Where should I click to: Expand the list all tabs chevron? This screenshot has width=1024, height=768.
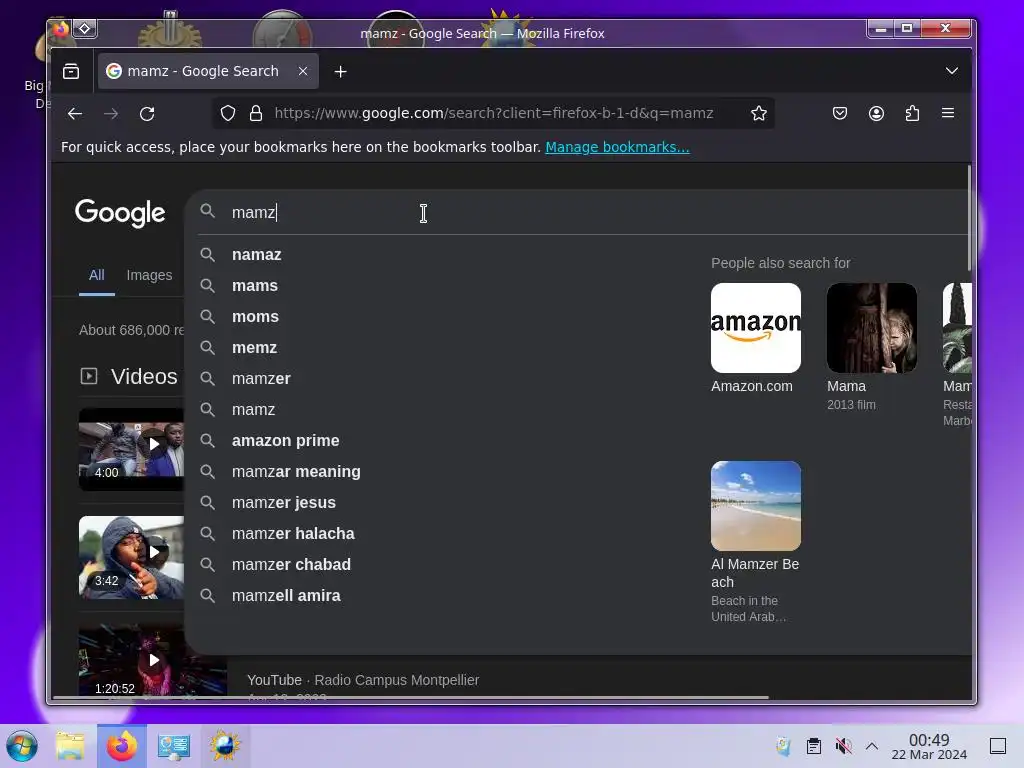(x=952, y=71)
